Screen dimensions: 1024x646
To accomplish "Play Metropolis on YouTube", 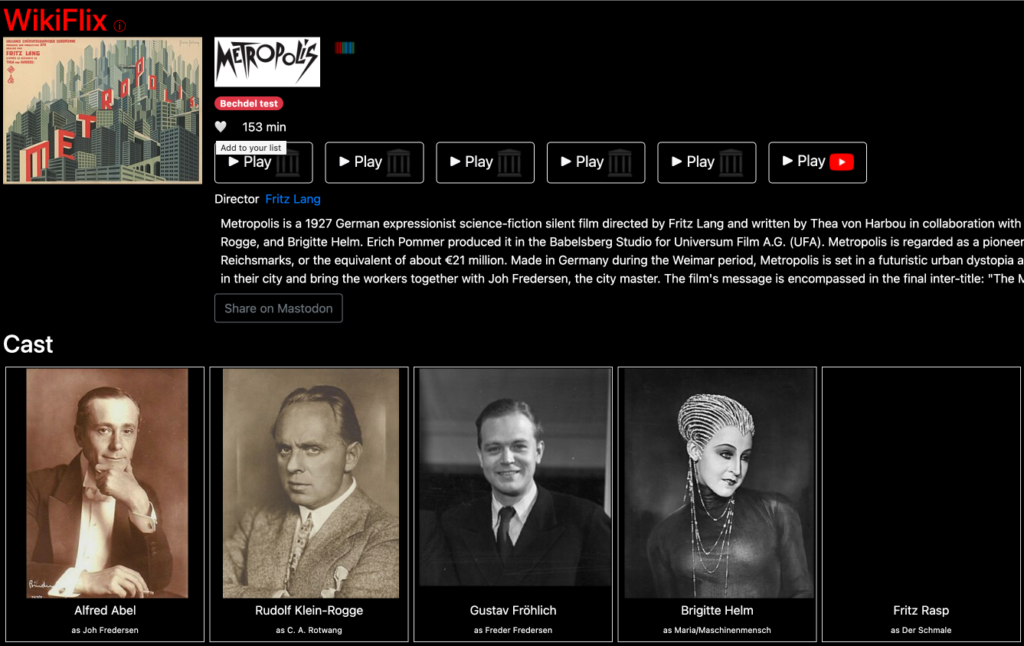I will pyautogui.click(x=817, y=162).
